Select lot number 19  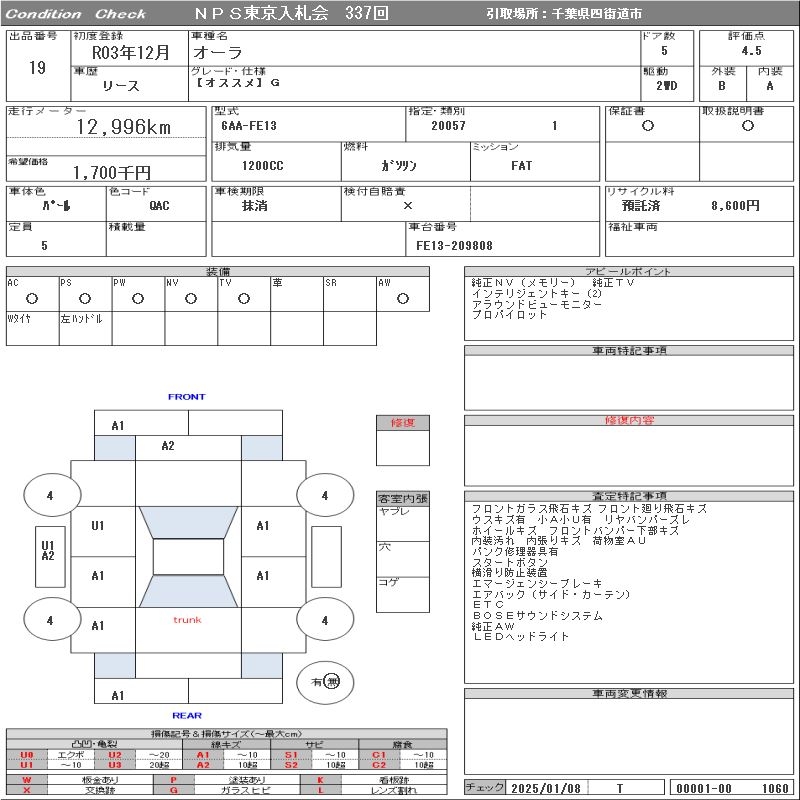tap(38, 67)
